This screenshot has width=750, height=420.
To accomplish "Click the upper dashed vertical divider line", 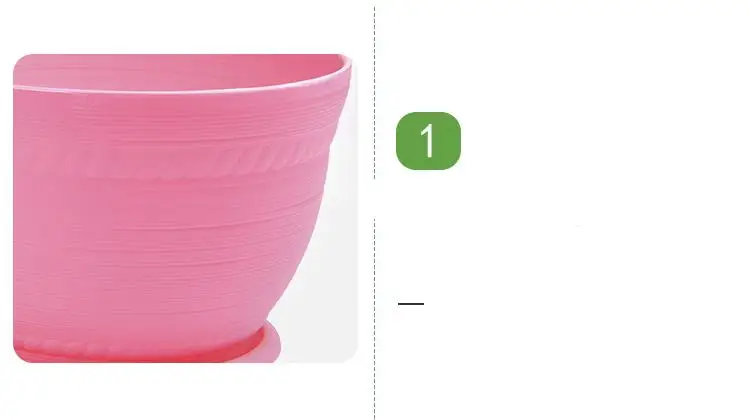I will point(375,93).
